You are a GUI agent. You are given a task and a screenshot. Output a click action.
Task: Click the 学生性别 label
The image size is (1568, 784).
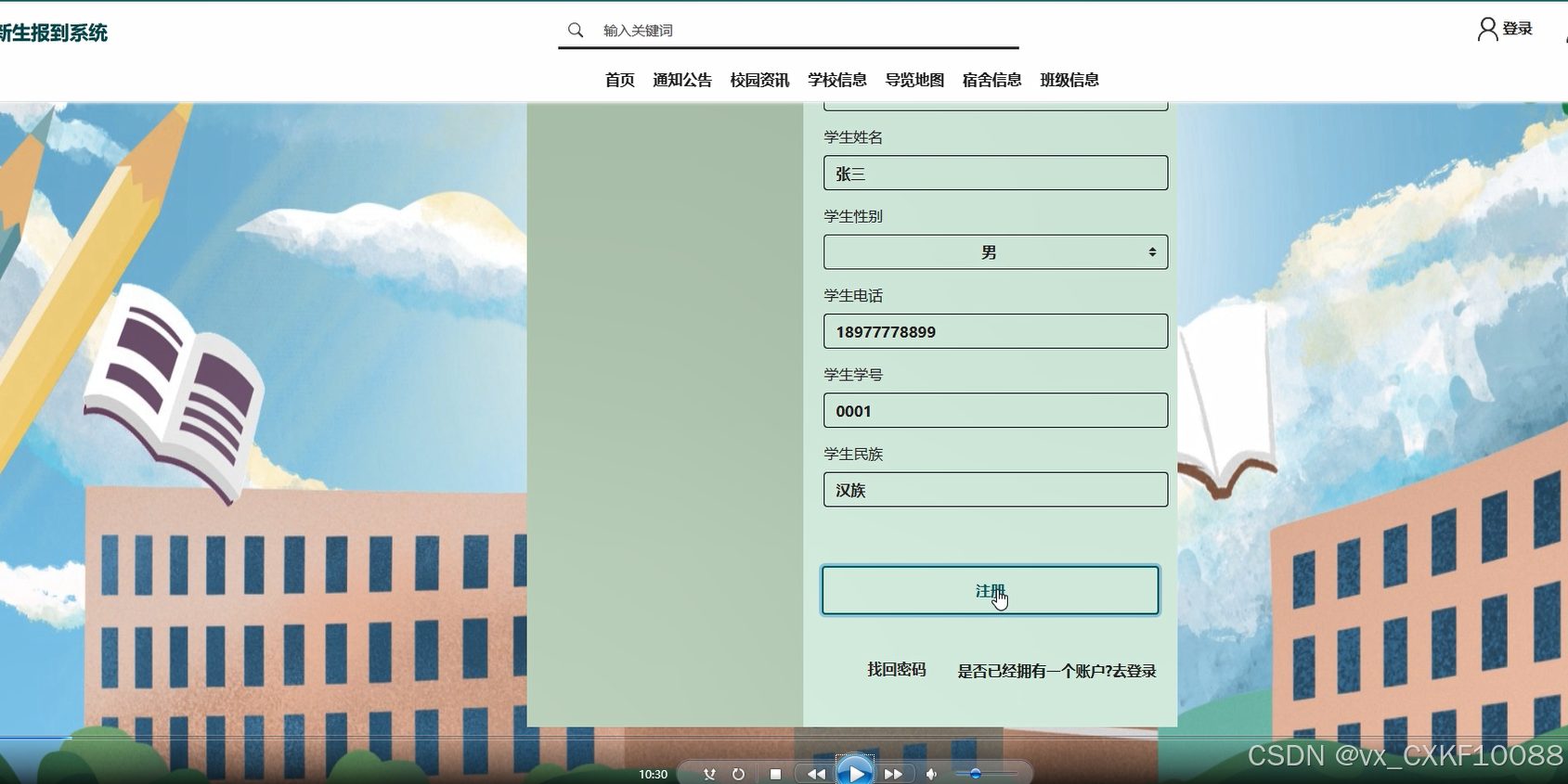853,216
